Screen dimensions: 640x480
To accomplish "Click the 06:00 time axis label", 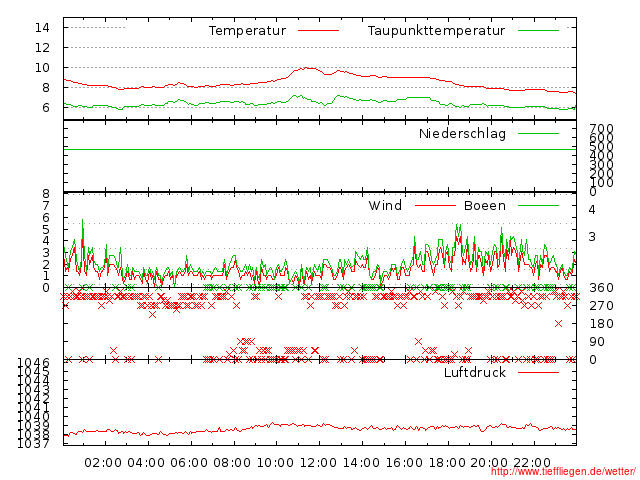I will [189, 463].
